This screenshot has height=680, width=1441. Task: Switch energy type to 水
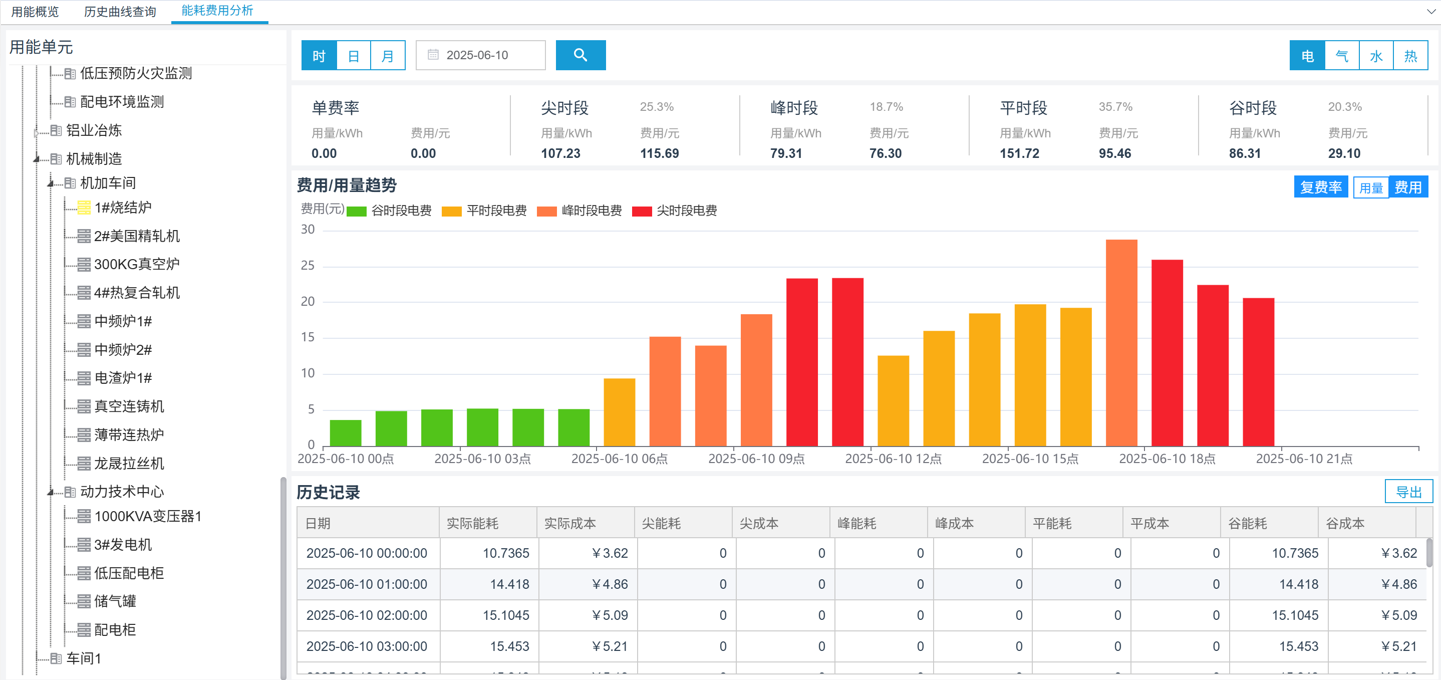pos(1375,56)
